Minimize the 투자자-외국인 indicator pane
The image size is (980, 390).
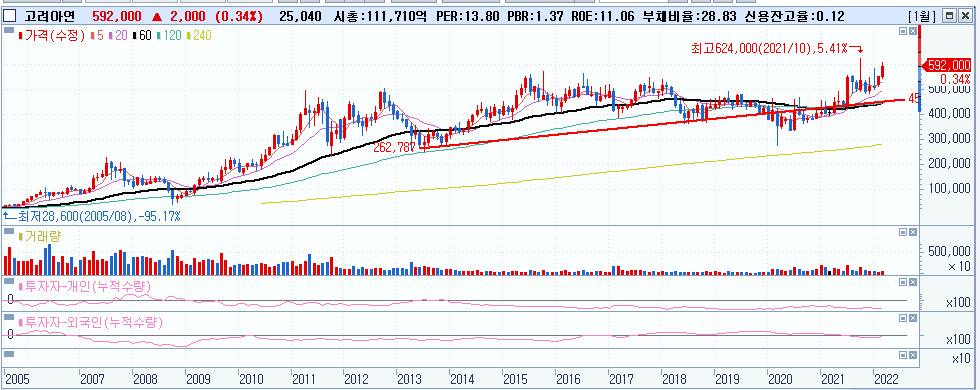[902, 318]
